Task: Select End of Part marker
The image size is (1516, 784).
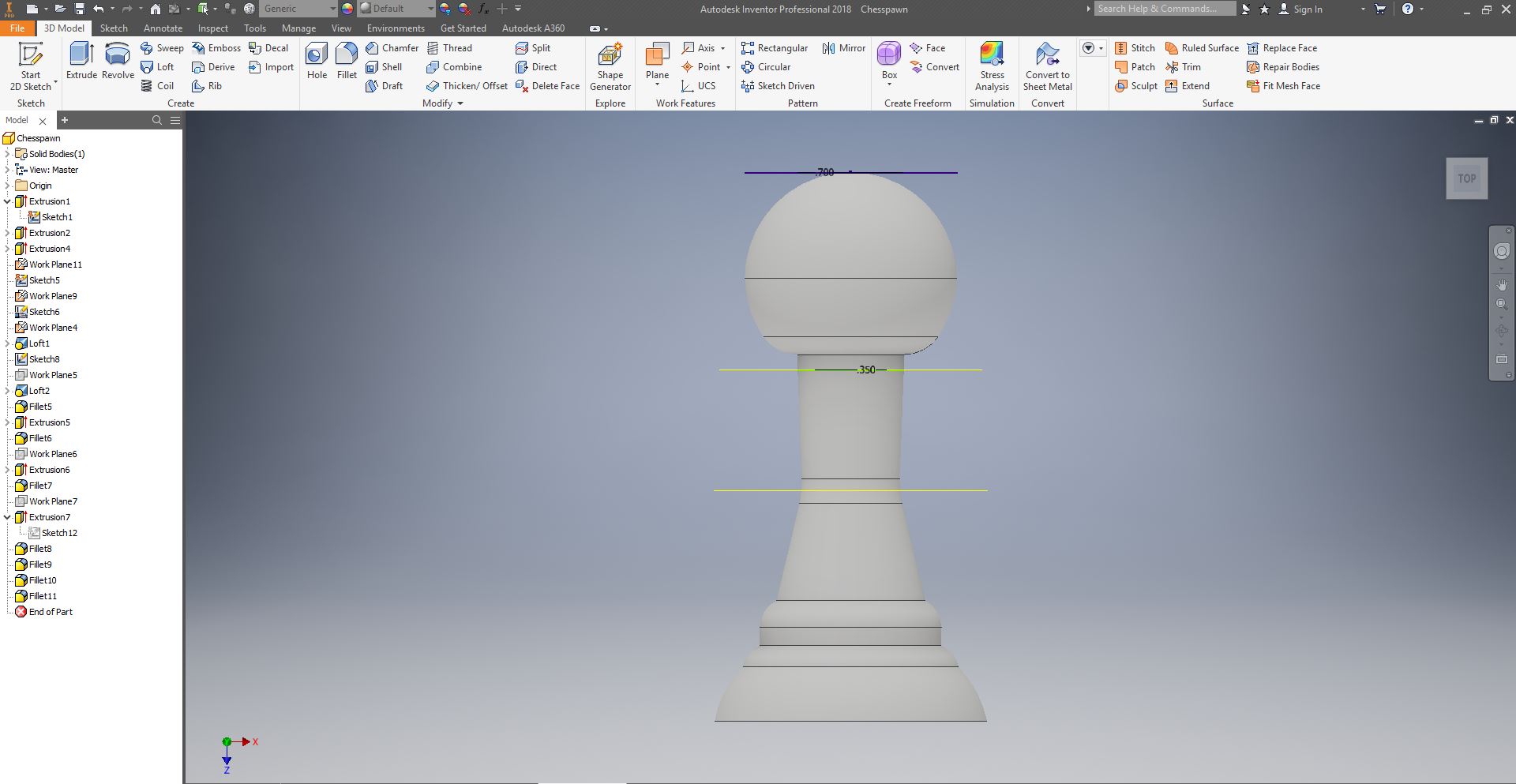Action: pos(43,612)
